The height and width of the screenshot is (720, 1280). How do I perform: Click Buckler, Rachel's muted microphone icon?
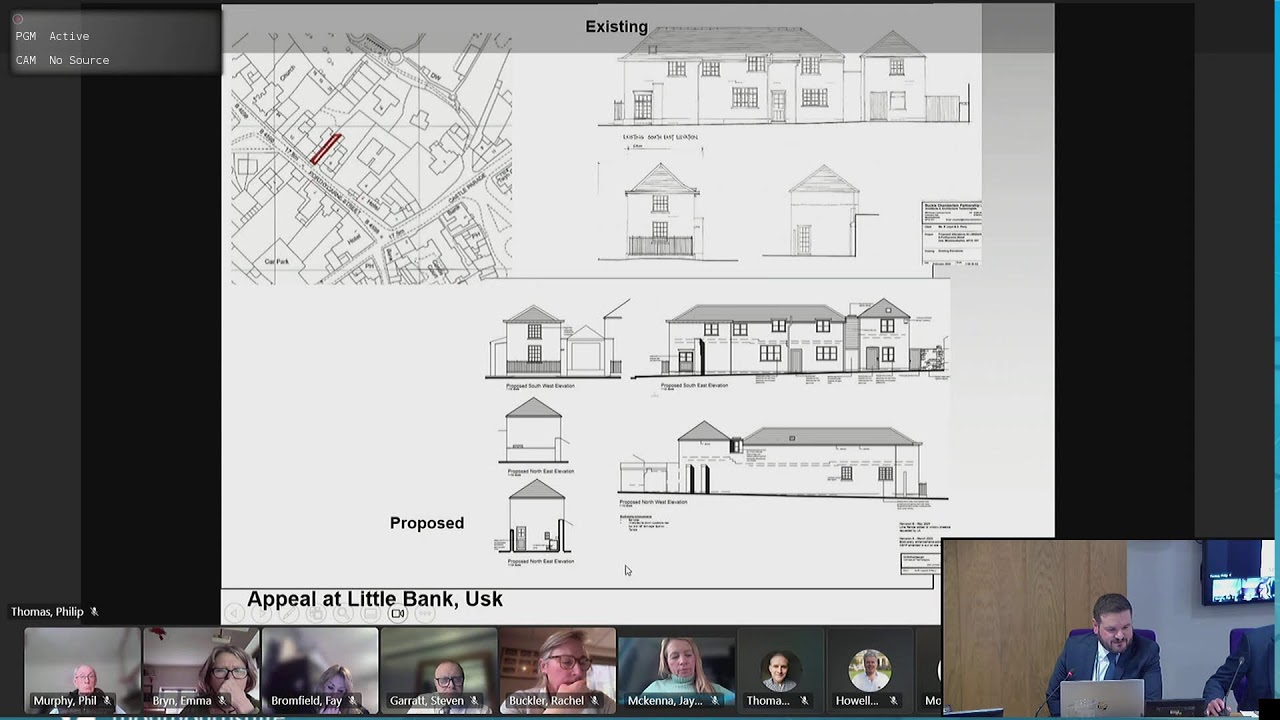point(594,701)
